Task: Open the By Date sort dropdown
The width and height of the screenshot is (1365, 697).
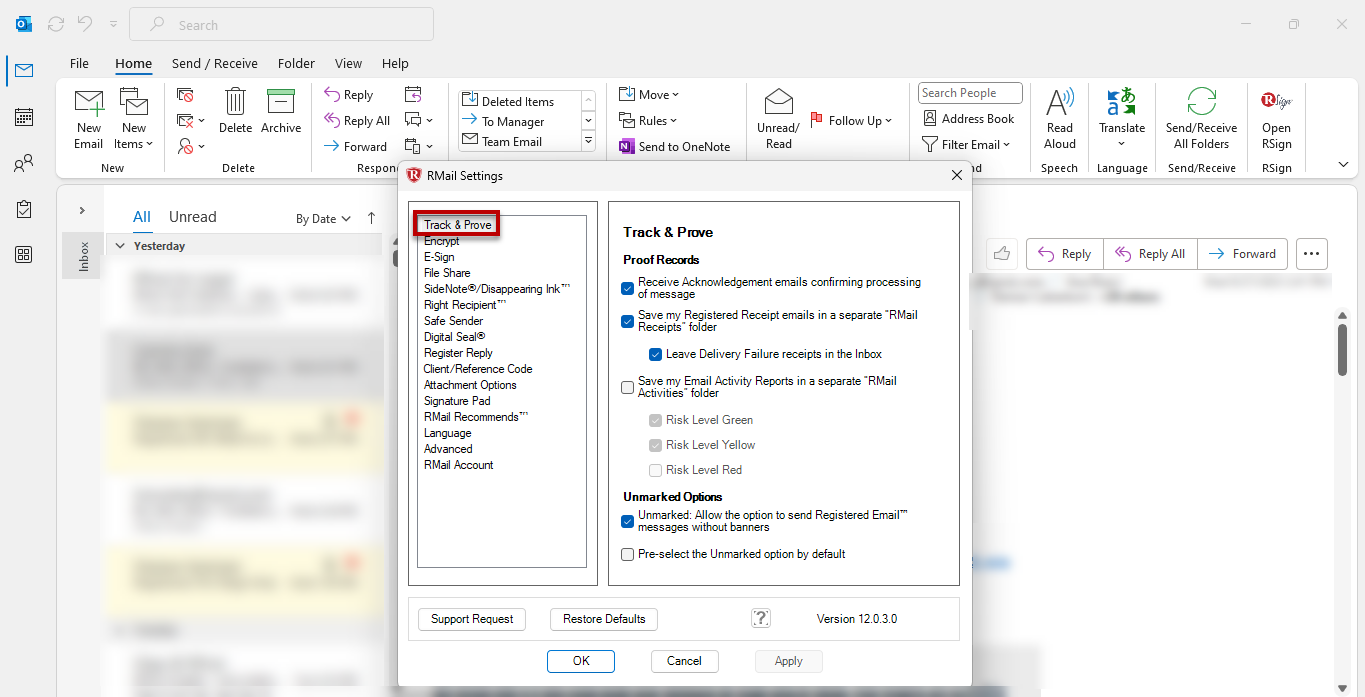Action: pos(323,218)
